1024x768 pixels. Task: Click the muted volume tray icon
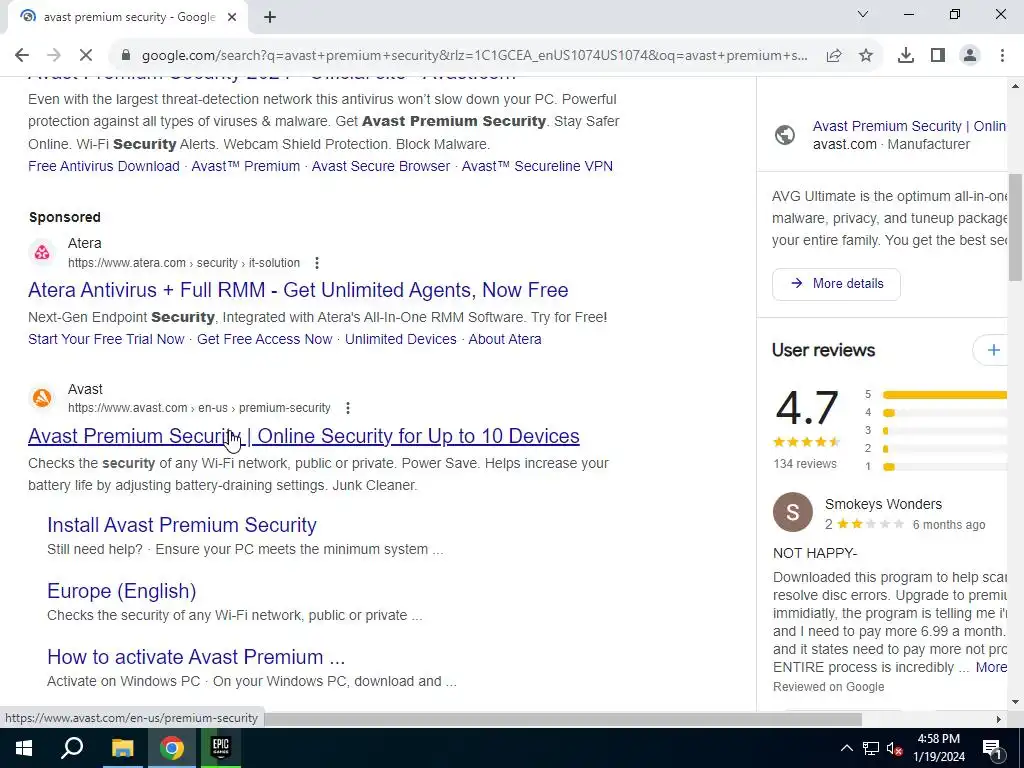[893, 748]
